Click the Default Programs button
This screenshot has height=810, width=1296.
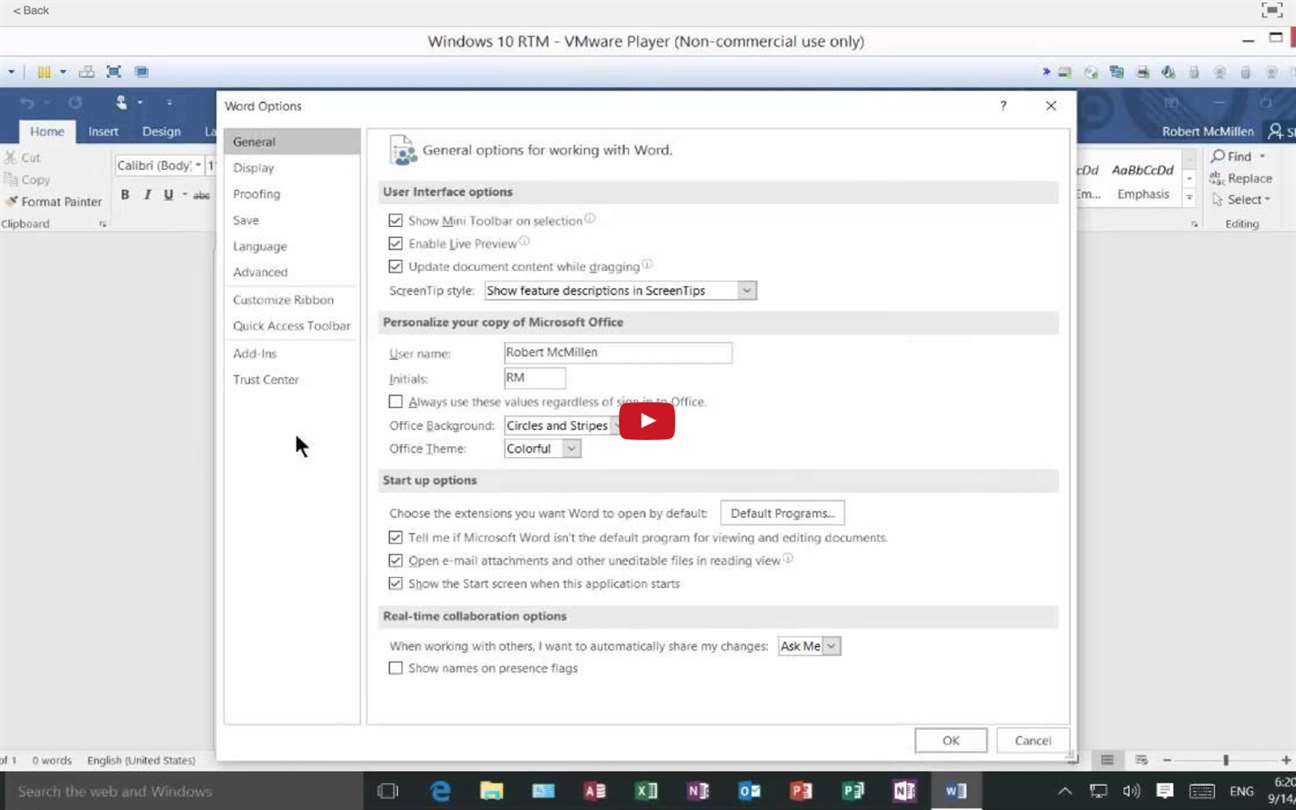(782, 513)
